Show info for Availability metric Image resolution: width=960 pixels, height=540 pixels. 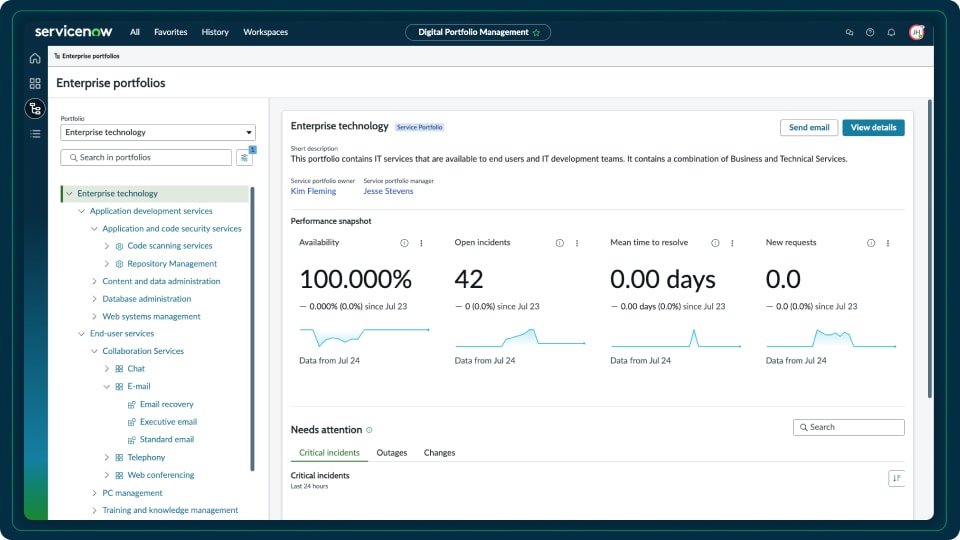(x=404, y=243)
